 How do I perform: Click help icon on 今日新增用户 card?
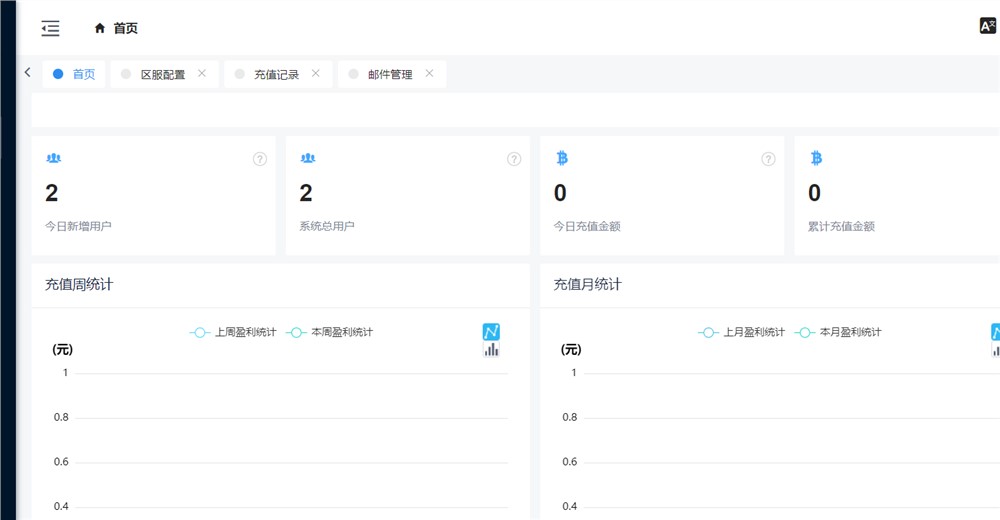pos(260,159)
